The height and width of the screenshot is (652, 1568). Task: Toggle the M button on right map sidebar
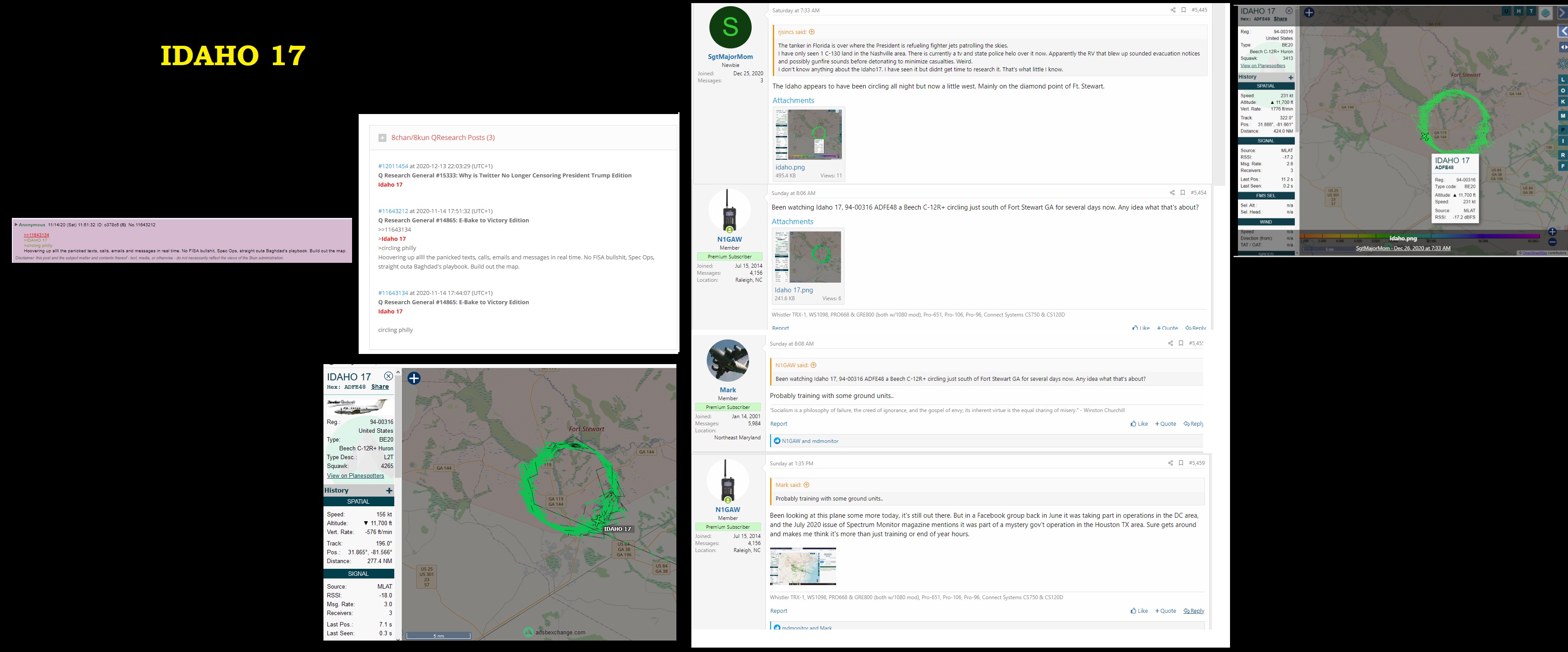1563,116
